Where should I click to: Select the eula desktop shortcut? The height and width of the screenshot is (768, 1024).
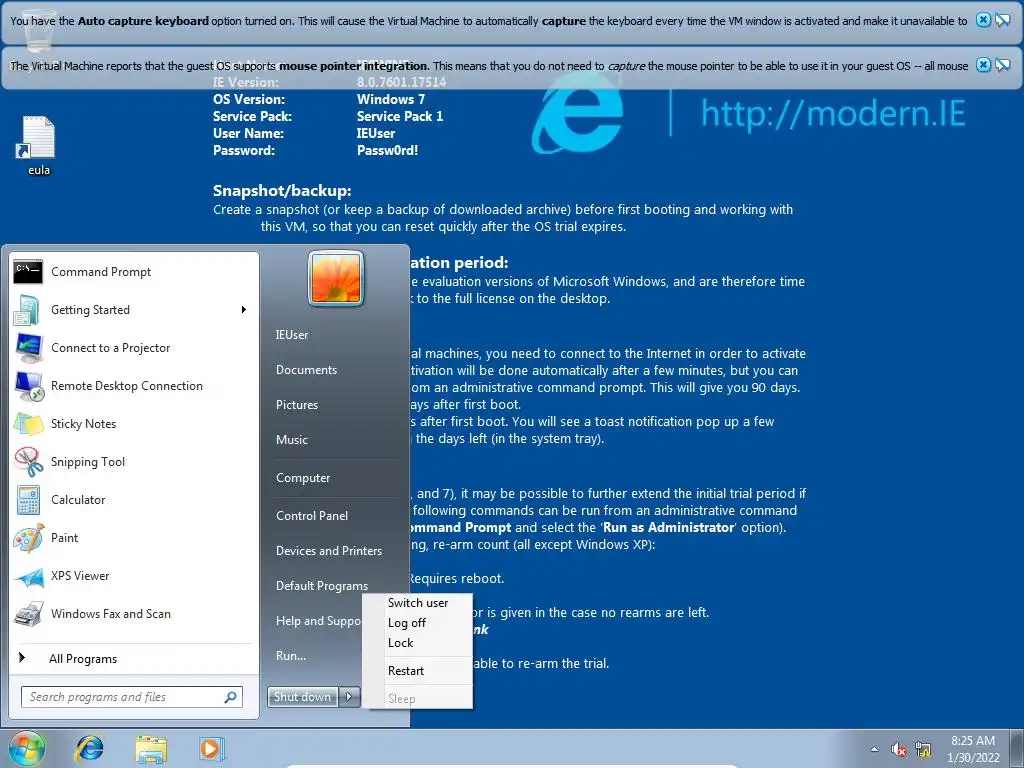coord(39,146)
